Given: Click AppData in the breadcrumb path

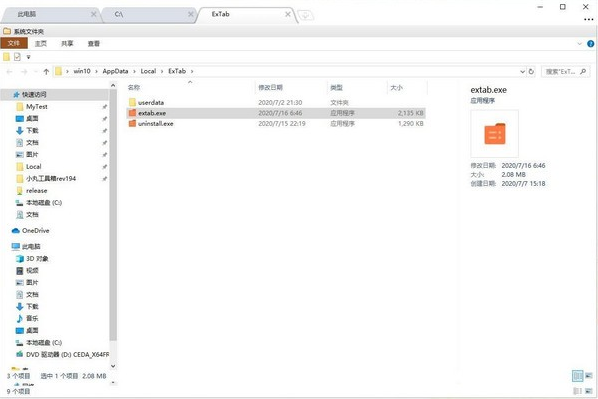Looking at the screenshot, I should point(115,71).
